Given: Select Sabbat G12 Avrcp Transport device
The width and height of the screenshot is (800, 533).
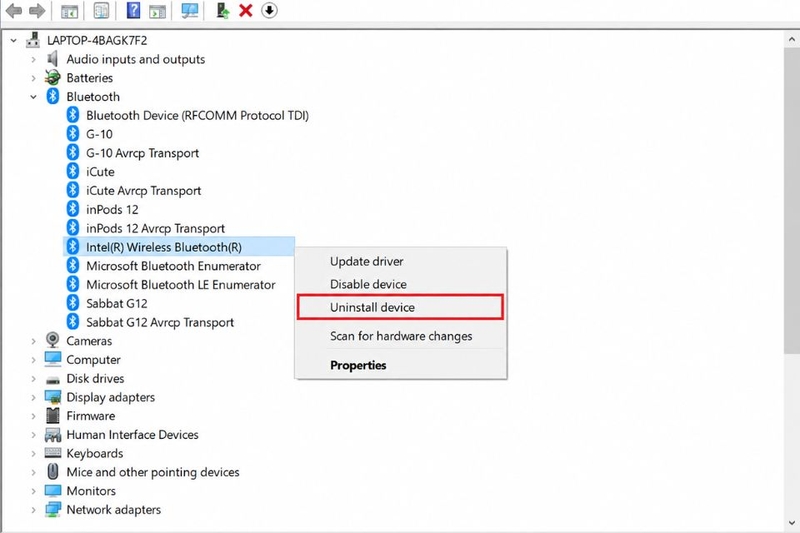Looking at the screenshot, I should 160,322.
